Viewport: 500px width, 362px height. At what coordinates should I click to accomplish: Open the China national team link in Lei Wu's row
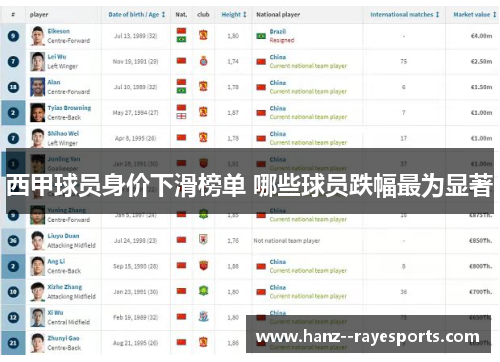coord(278,57)
